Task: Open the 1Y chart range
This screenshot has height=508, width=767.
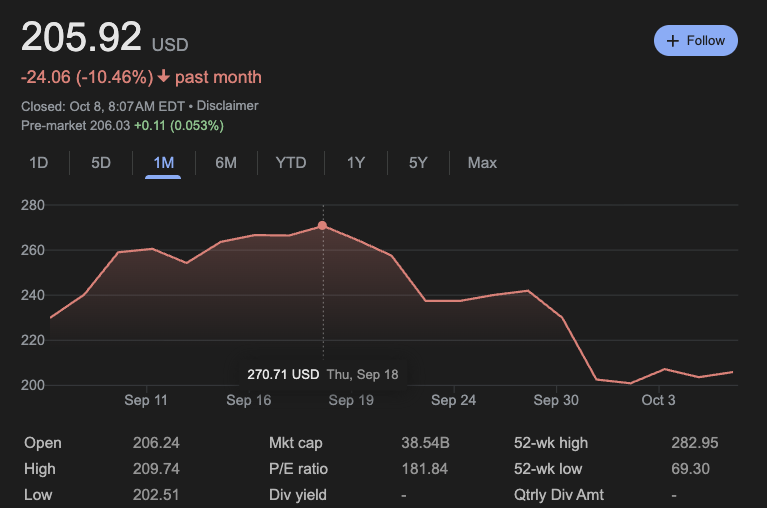Action: [x=355, y=163]
